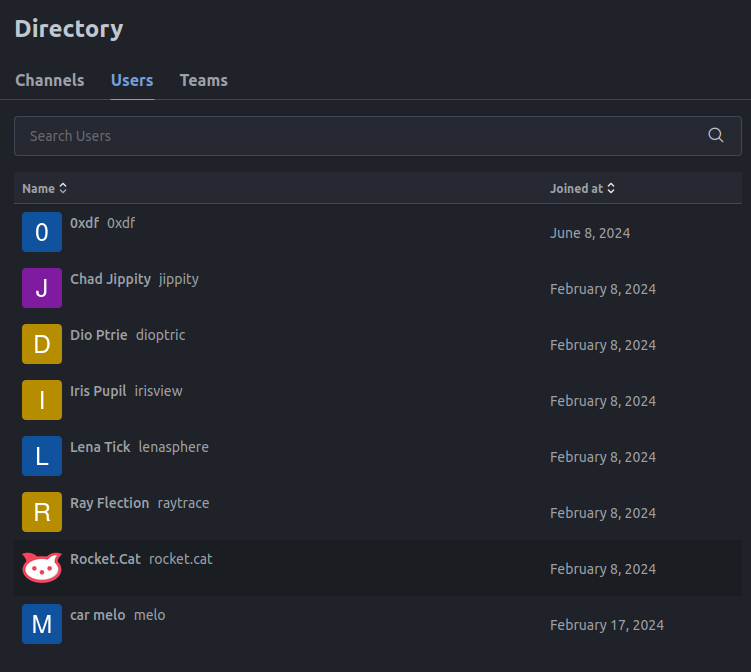Click Lena Tick's blue L avatar

coord(42,456)
